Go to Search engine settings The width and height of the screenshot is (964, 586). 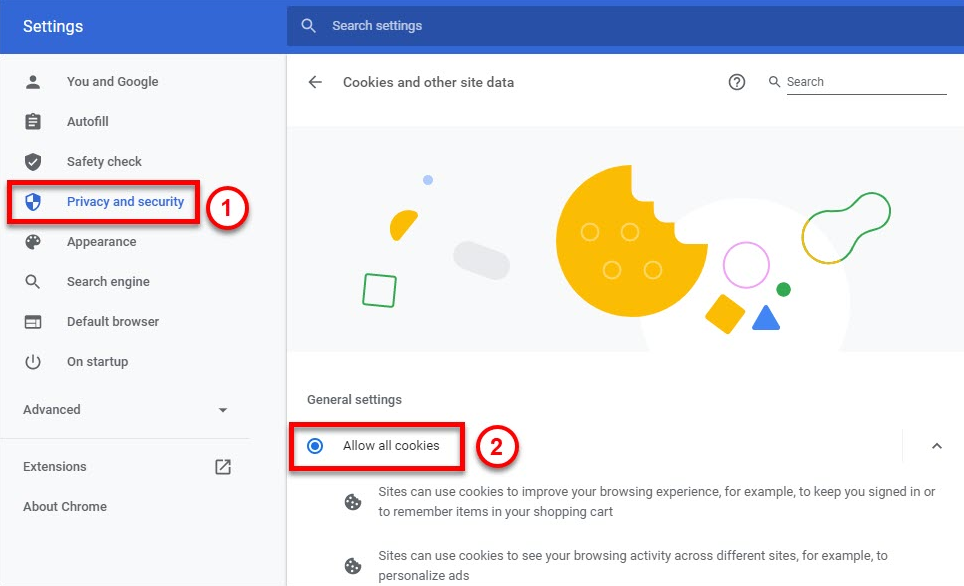coord(108,282)
